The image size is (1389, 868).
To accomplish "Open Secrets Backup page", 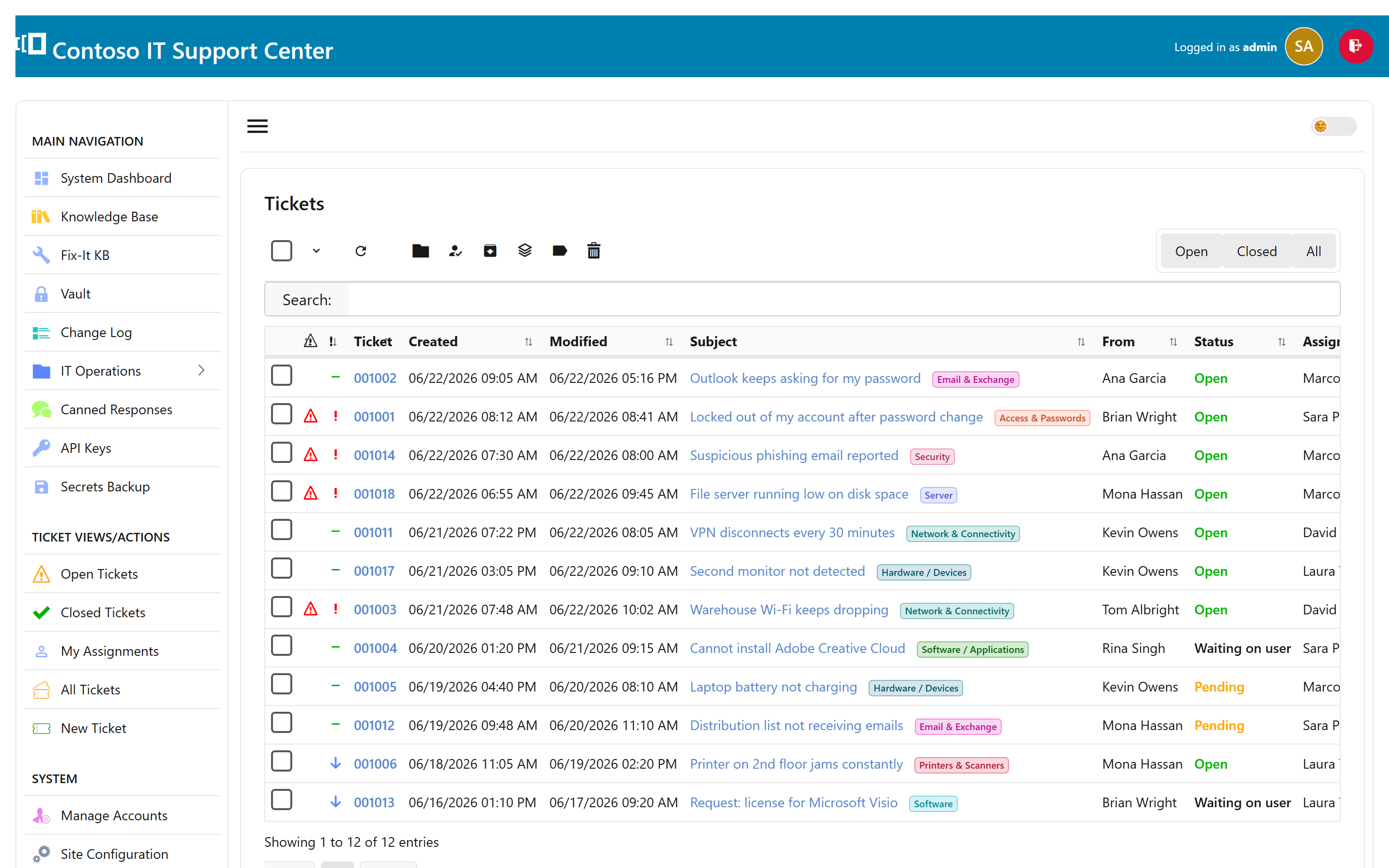I will coord(122,486).
